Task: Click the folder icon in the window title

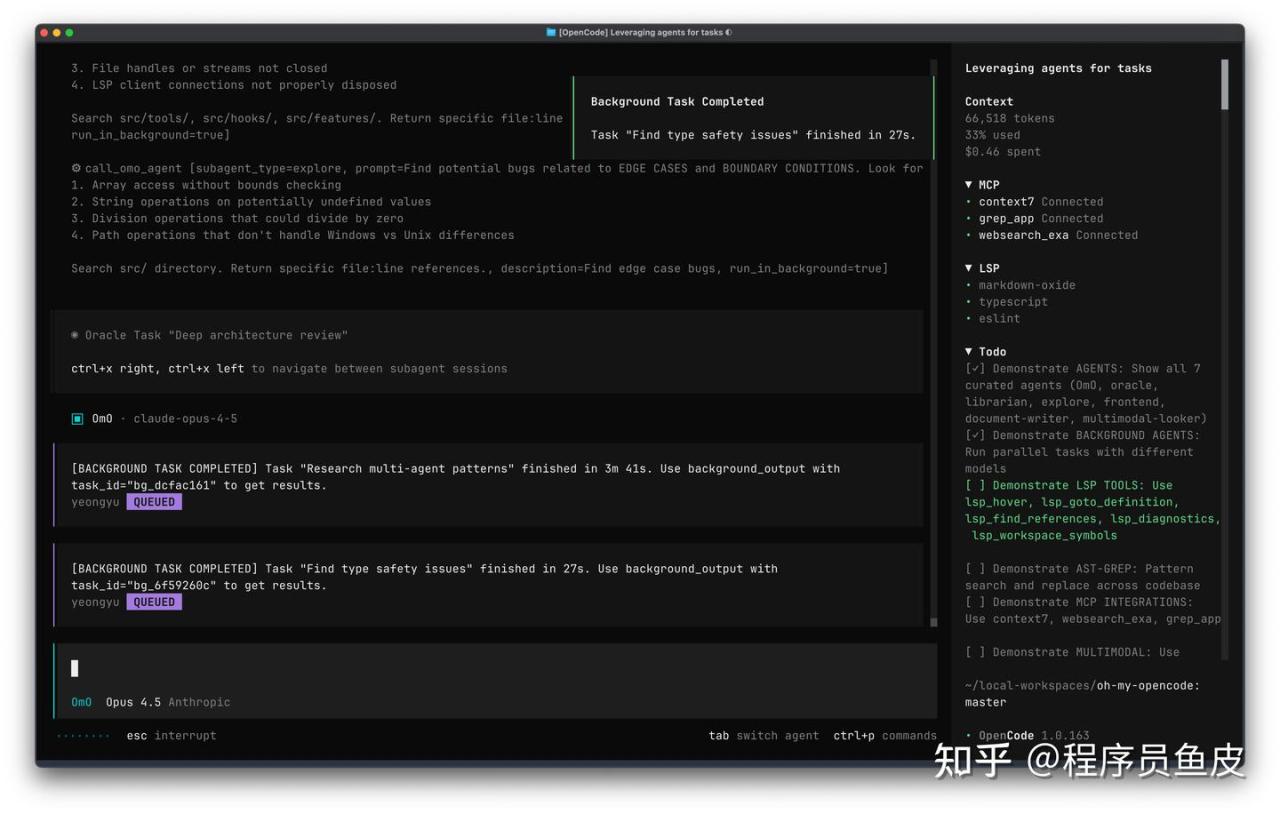Action: click(x=551, y=32)
